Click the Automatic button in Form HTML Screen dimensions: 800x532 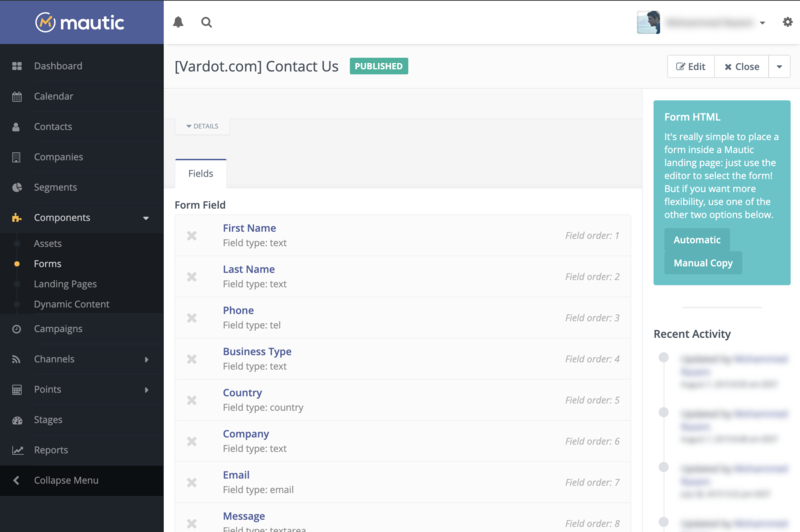coord(697,240)
